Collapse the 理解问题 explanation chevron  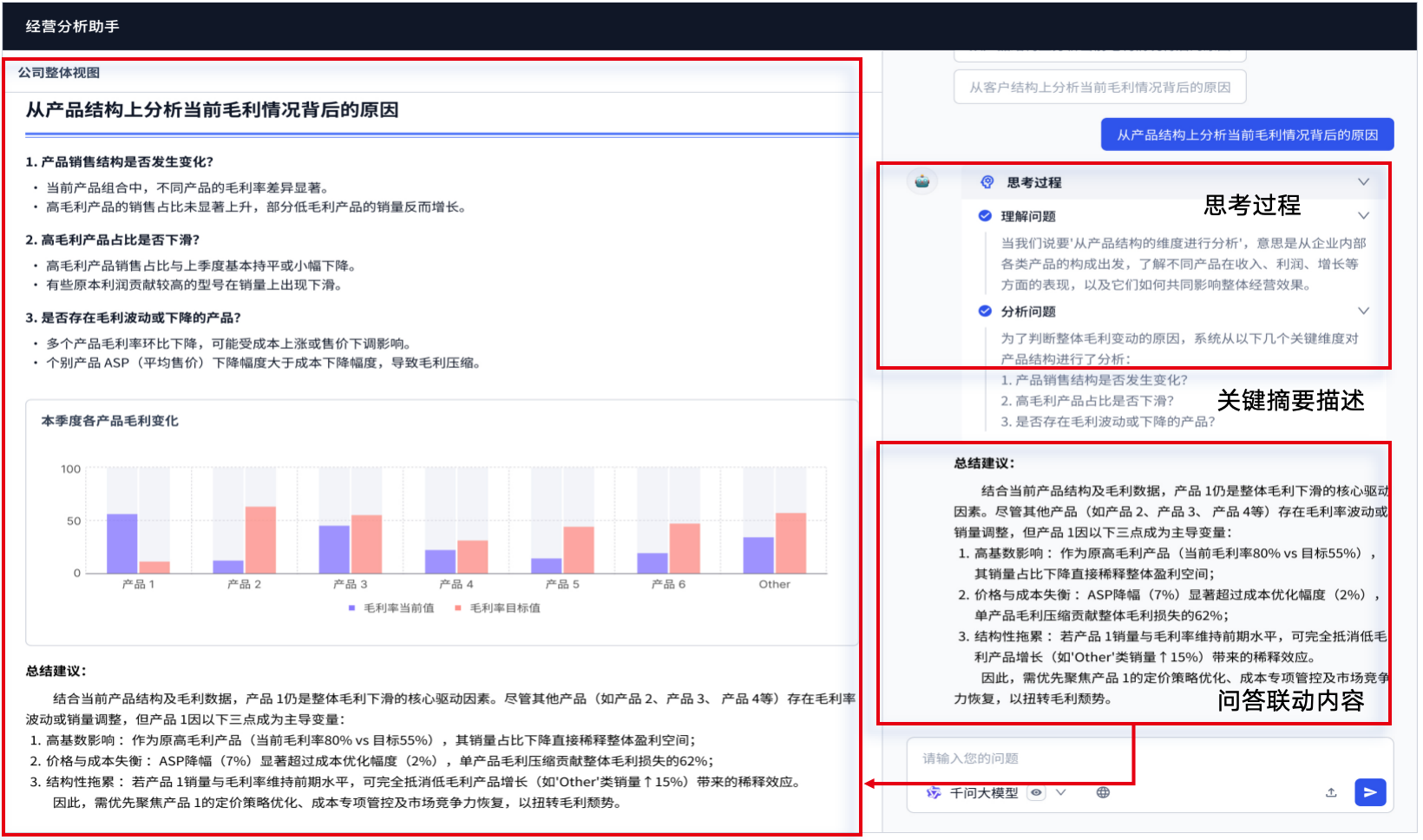point(1363,215)
